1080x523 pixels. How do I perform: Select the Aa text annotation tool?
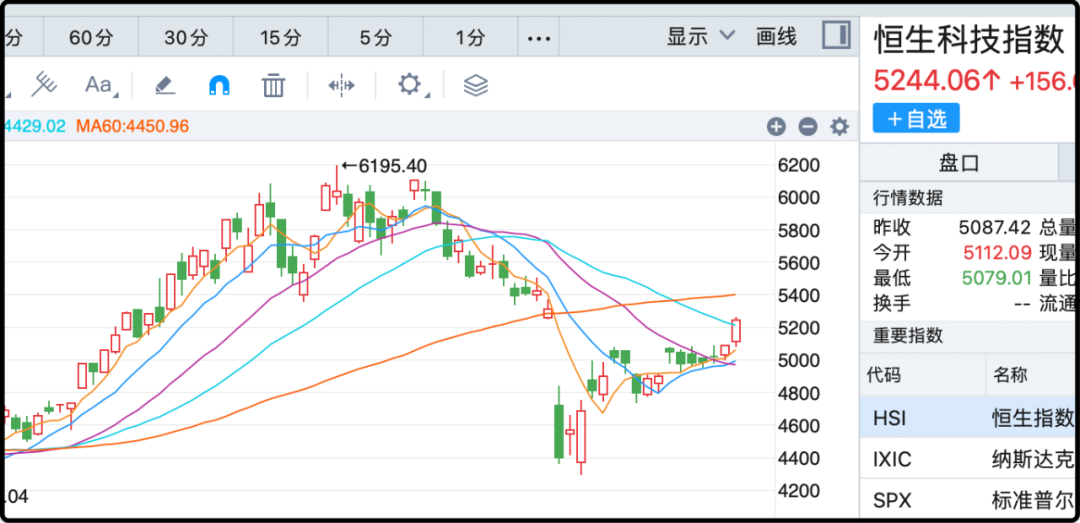pyautogui.click(x=99, y=85)
